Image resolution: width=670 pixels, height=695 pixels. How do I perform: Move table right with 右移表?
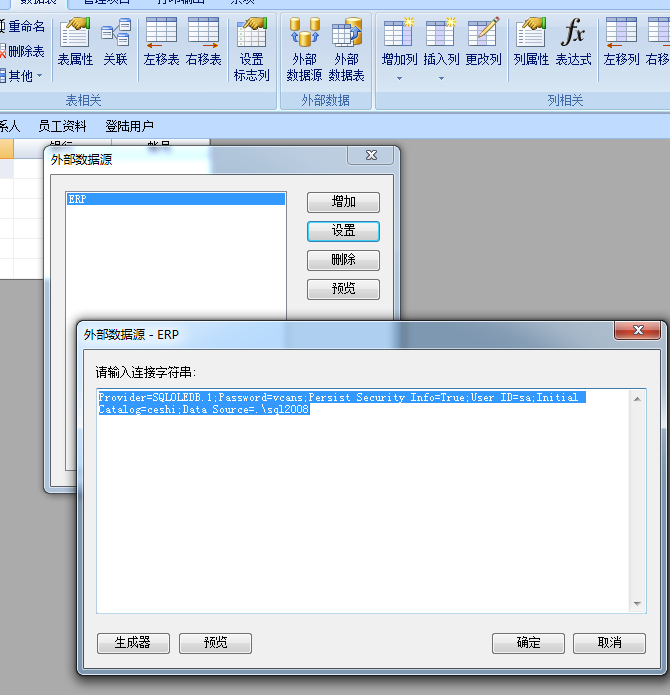[203, 42]
